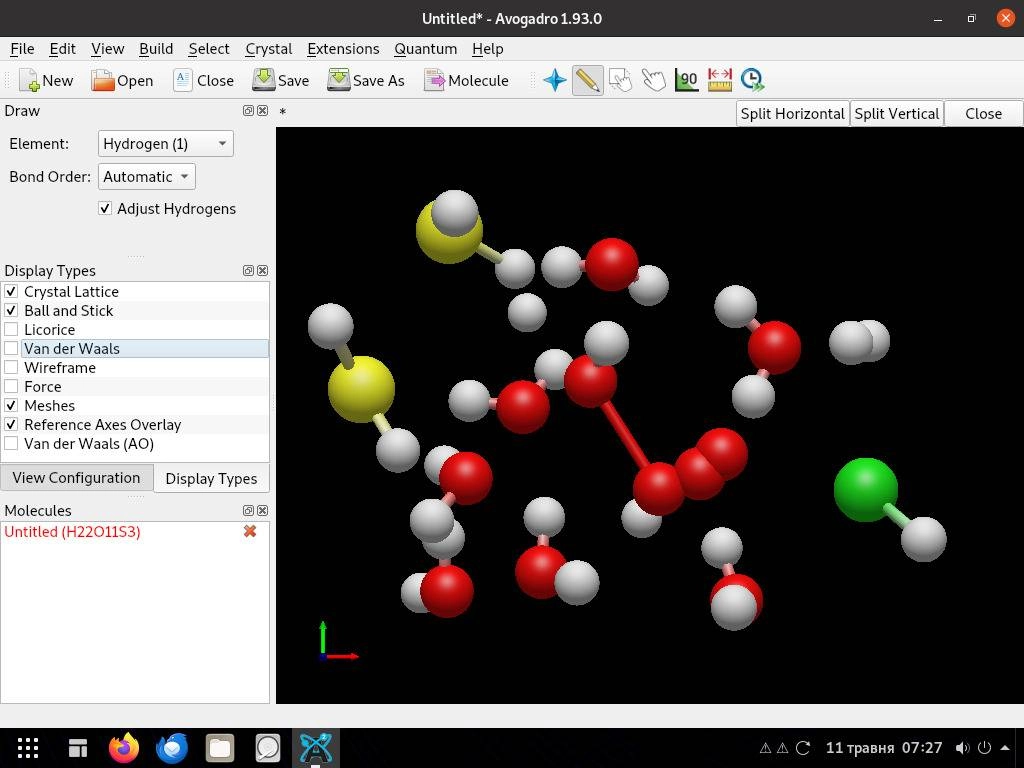This screenshot has height=768, width=1024.
Task: Click the window layout icon in taskbar
Action: [78, 748]
